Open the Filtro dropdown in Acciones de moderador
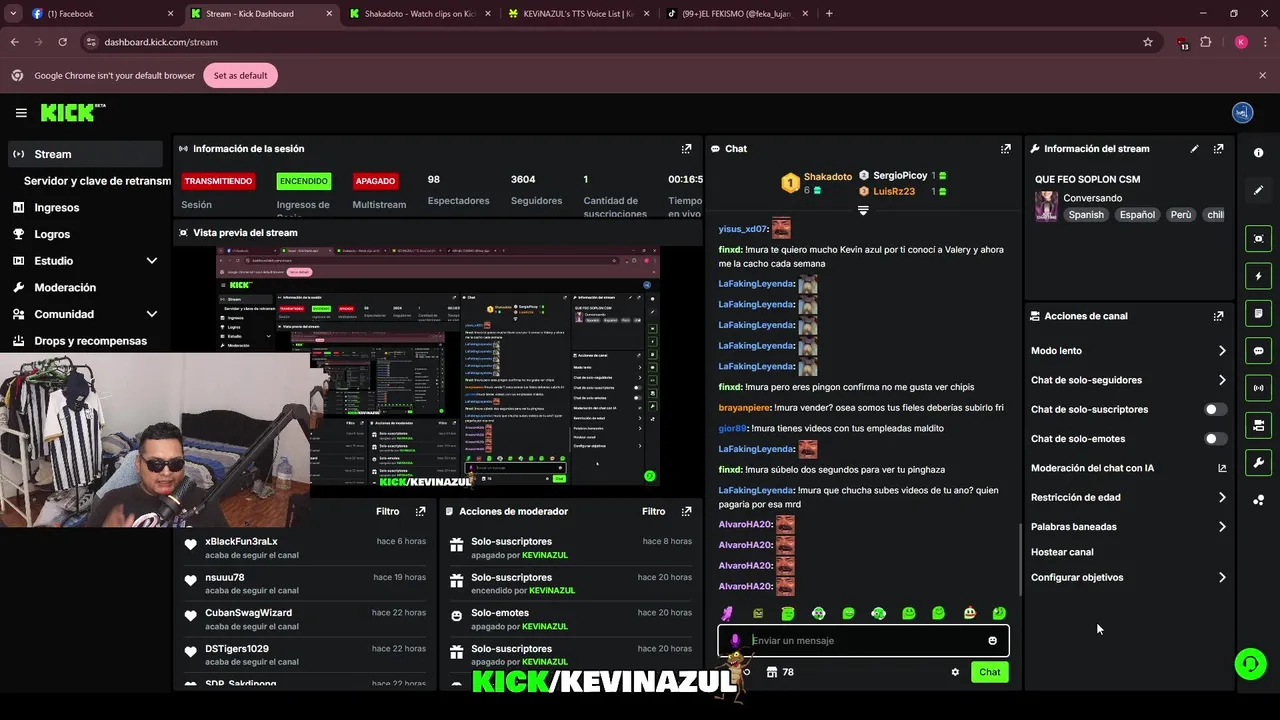The height and width of the screenshot is (720, 1280). coord(653,511)
